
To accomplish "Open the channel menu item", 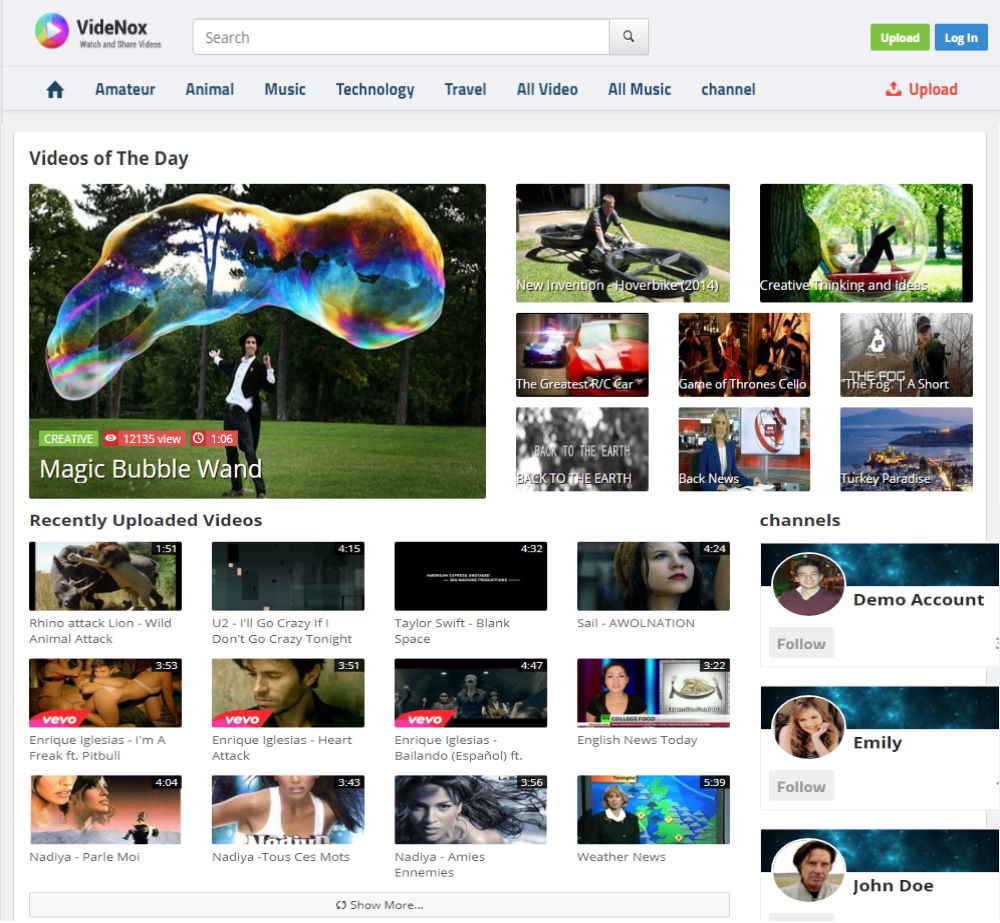I will pyautogui.click(x=728, y=89).
